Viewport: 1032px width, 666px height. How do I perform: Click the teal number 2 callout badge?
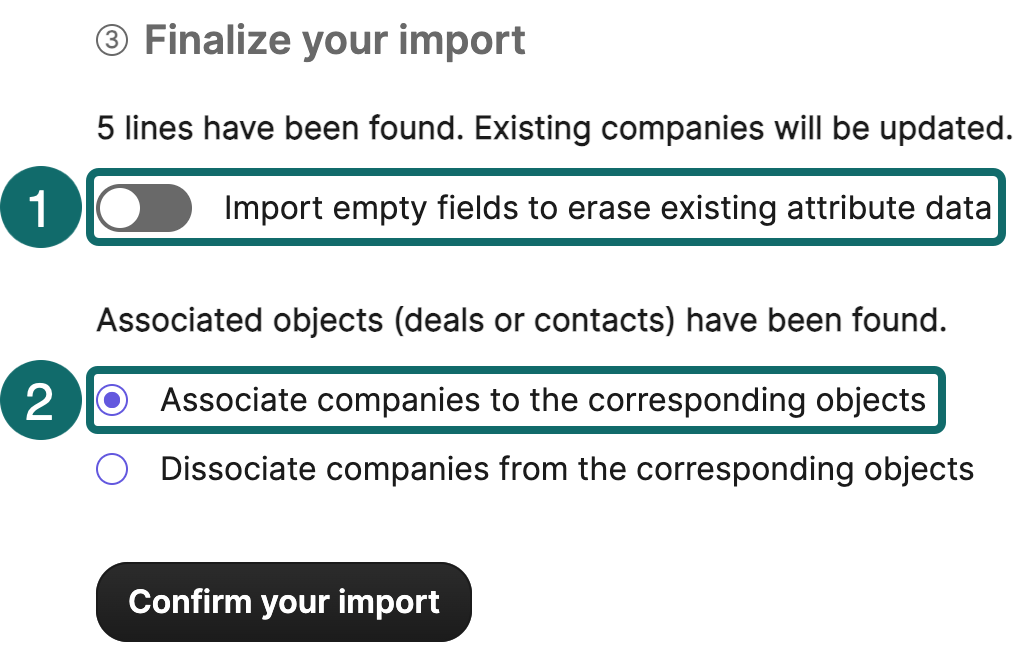click(41, 400)
